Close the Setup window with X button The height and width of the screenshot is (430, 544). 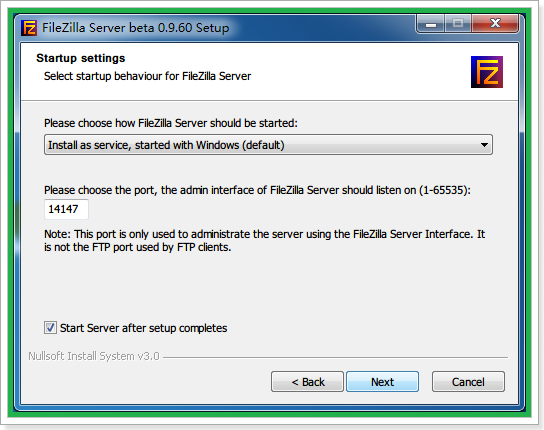(495, 24)
